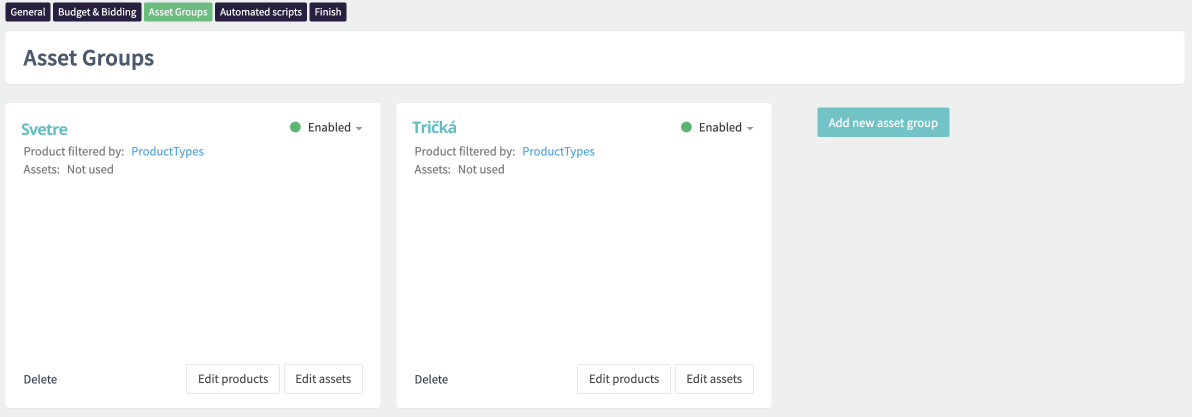The image size is (1192, 417).
Task: Click the ProductTypes link in Tričká
Action: pyautogui.click(x=558, y=152)
